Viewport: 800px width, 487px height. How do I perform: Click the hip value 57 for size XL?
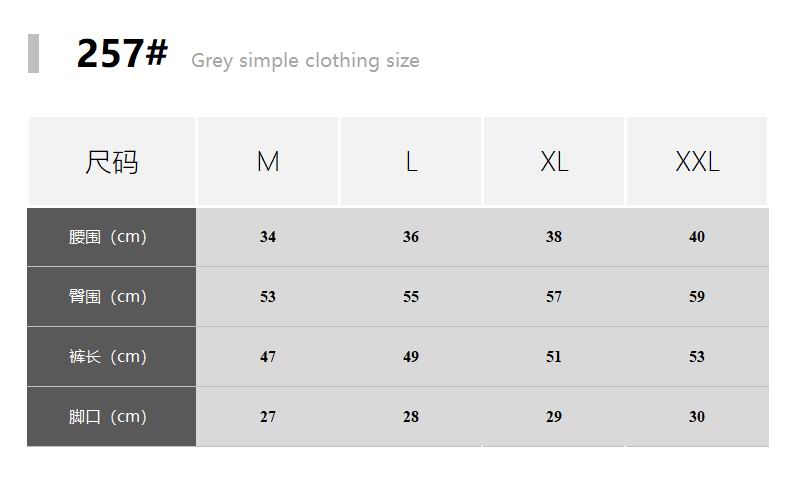click(554, 297)
